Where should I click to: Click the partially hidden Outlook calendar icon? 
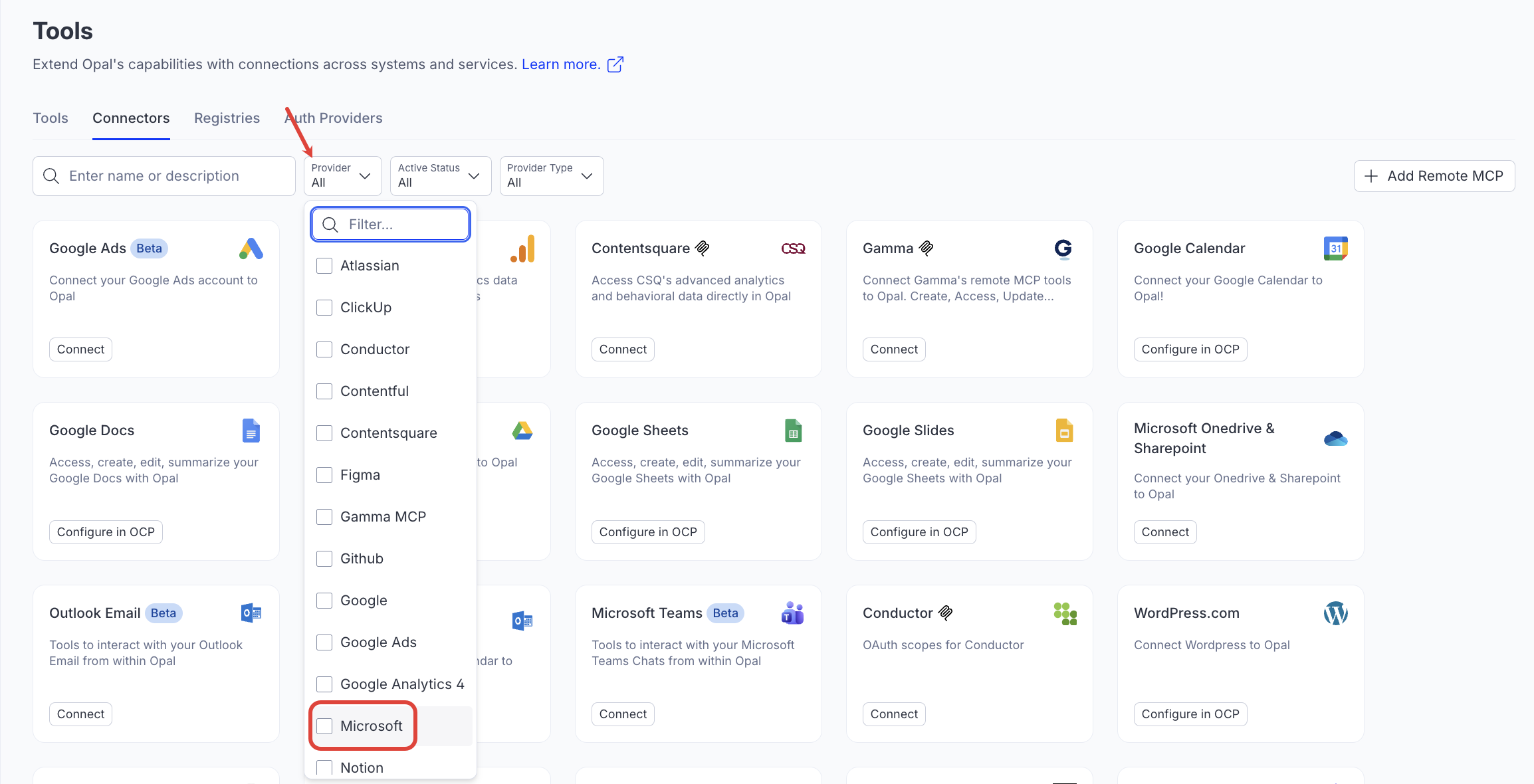(522, 621)
